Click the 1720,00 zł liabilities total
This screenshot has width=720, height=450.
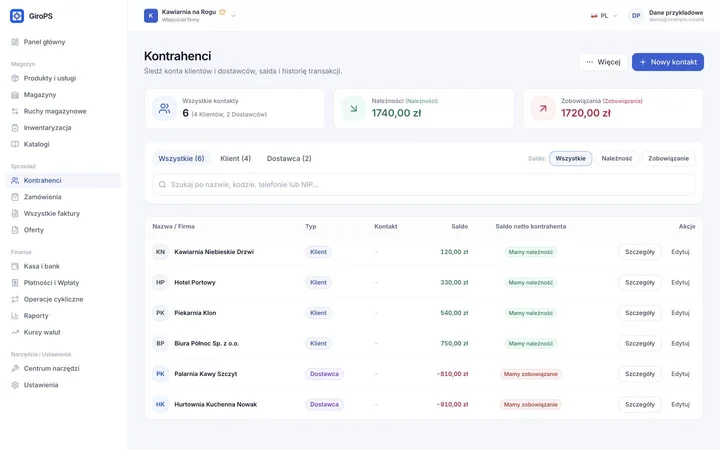585,113
